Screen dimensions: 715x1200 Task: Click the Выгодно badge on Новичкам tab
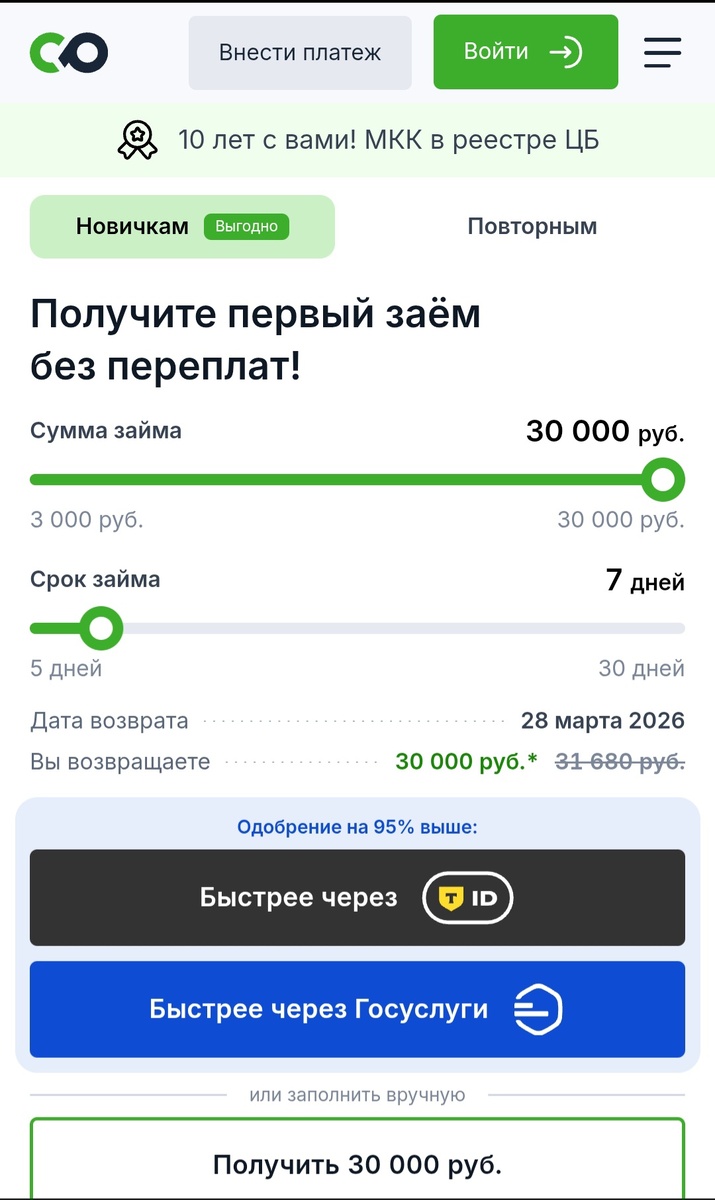coord(247,226)
